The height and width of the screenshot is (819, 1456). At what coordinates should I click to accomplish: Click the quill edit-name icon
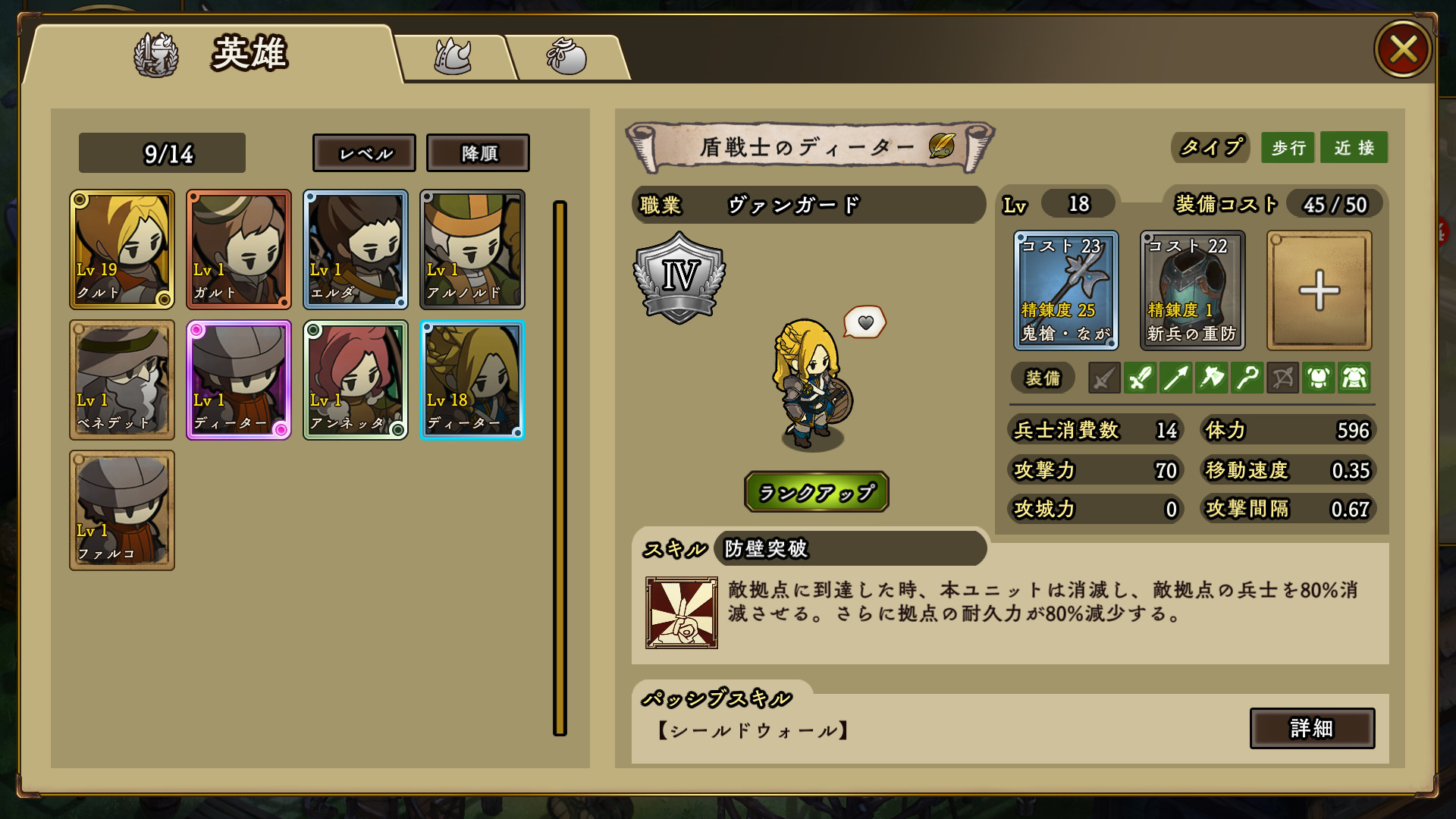[x=942, y=146]
